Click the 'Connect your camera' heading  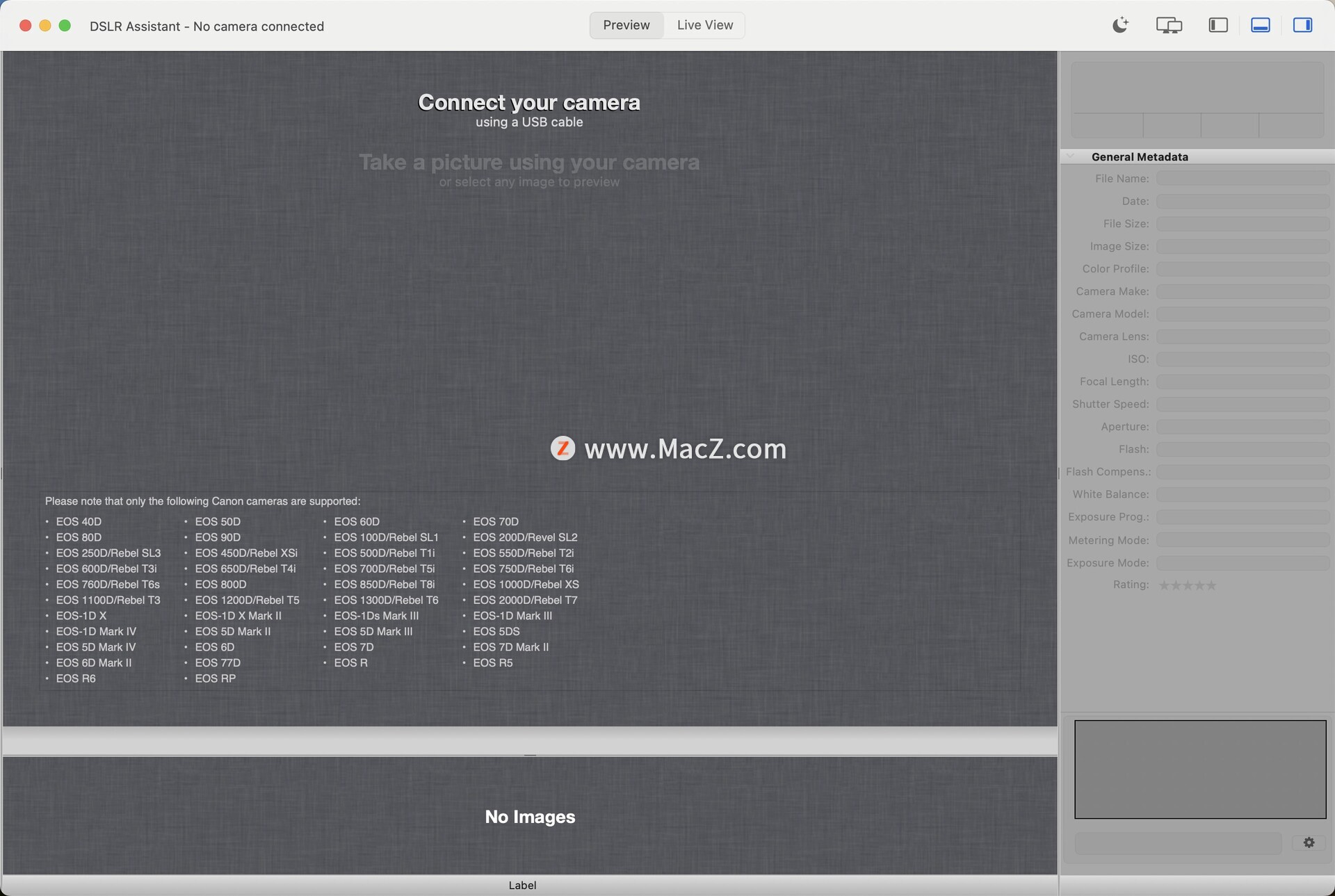click(x=529, y=102)
